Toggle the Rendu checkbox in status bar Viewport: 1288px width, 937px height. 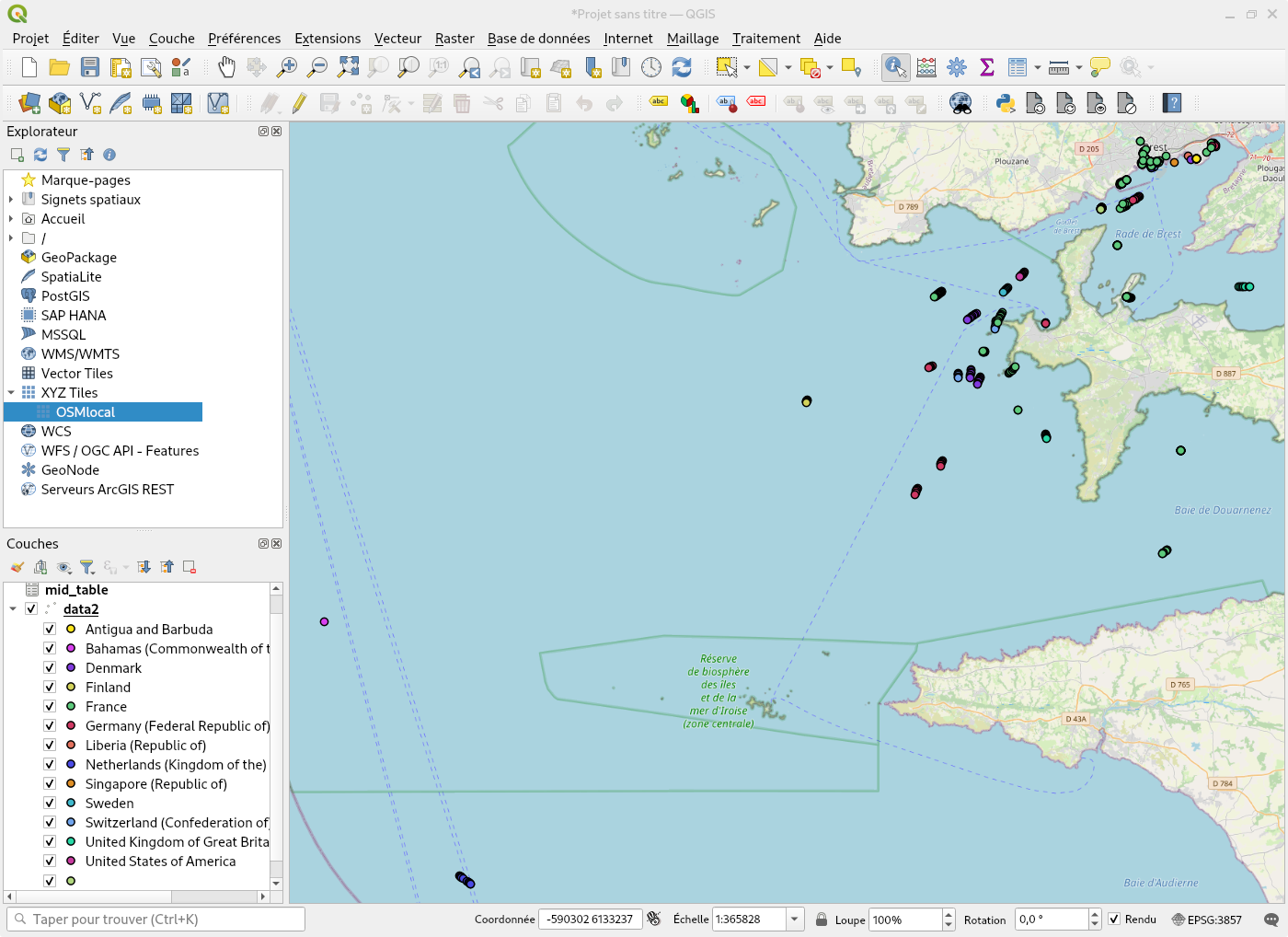click(1114, 920)
